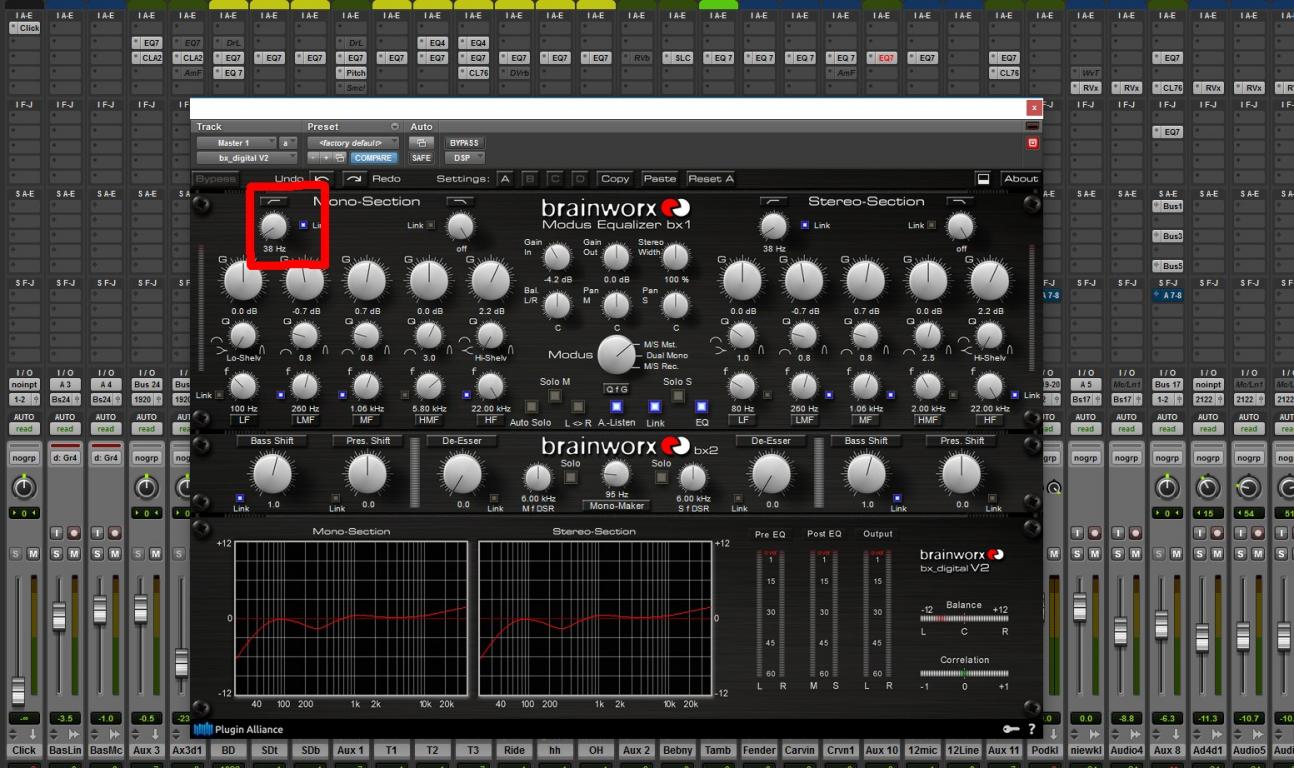Click the M f DSR knob
The height and width of the screenshot is (768, 1294).
[x=538, y=477]
